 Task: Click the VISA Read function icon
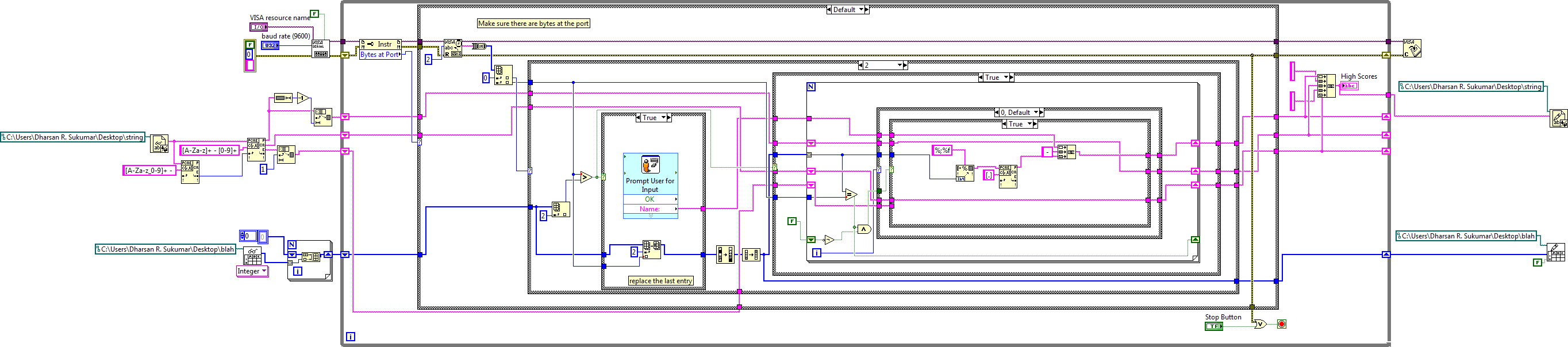[x=452, y=49]
